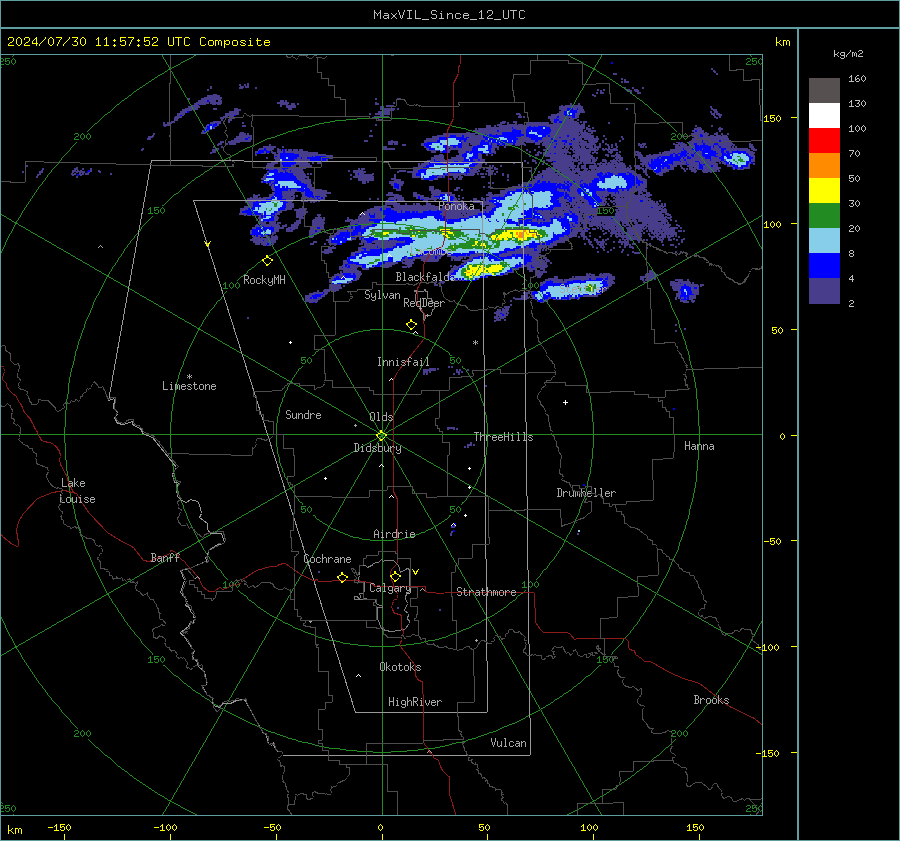
Task: Click the Innisfail town label
Action: point(403,362)
